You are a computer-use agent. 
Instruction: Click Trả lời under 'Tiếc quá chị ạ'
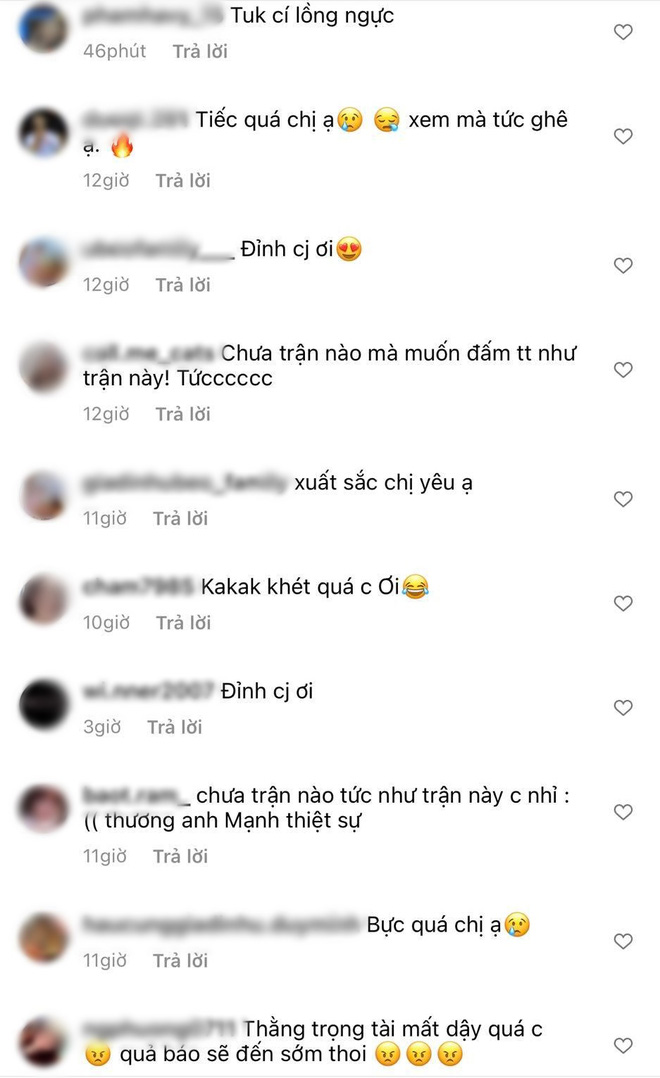(183, 181)
